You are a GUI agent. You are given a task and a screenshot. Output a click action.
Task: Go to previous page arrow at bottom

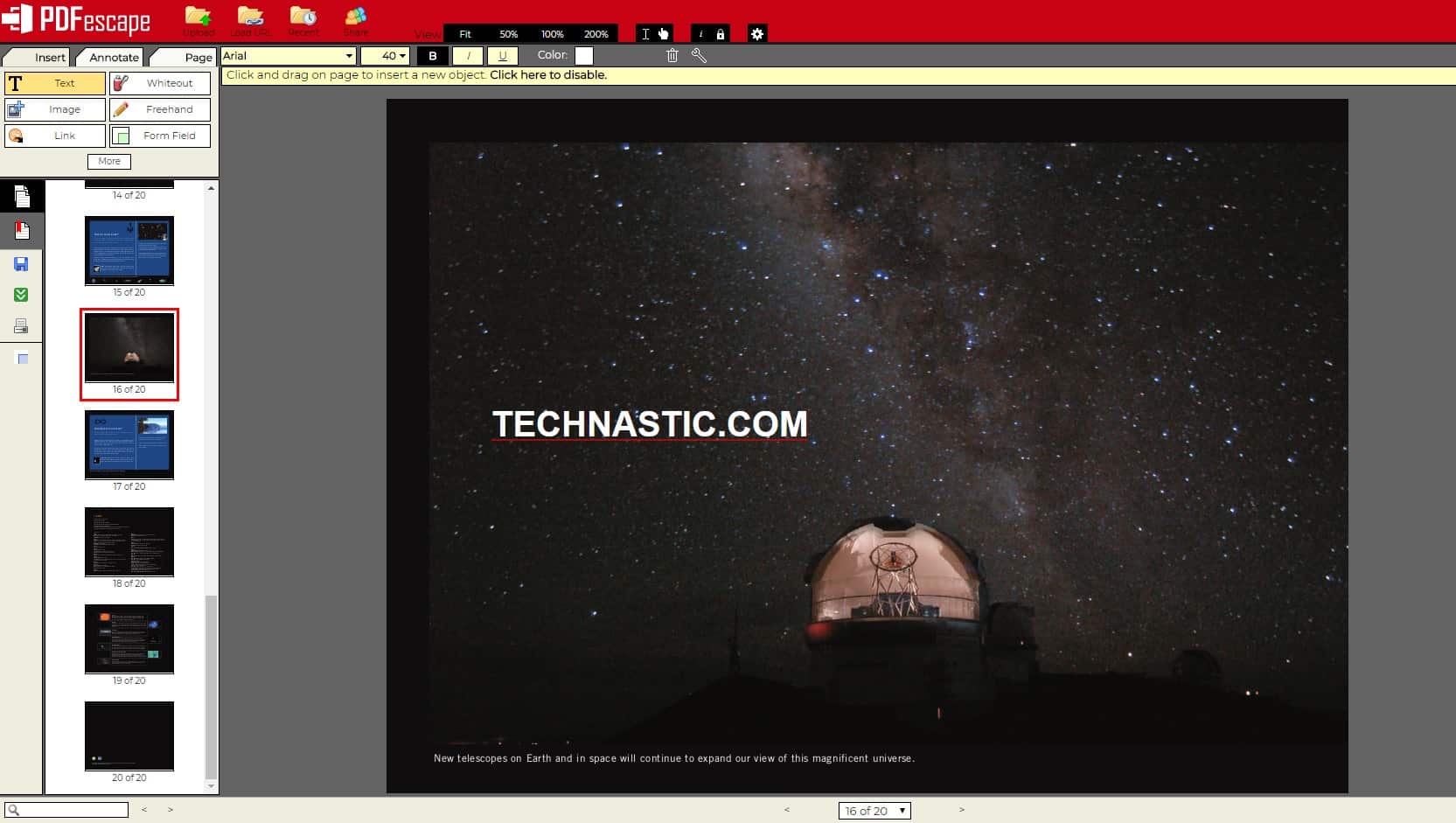pyautogui.click(x=787, y=810)
